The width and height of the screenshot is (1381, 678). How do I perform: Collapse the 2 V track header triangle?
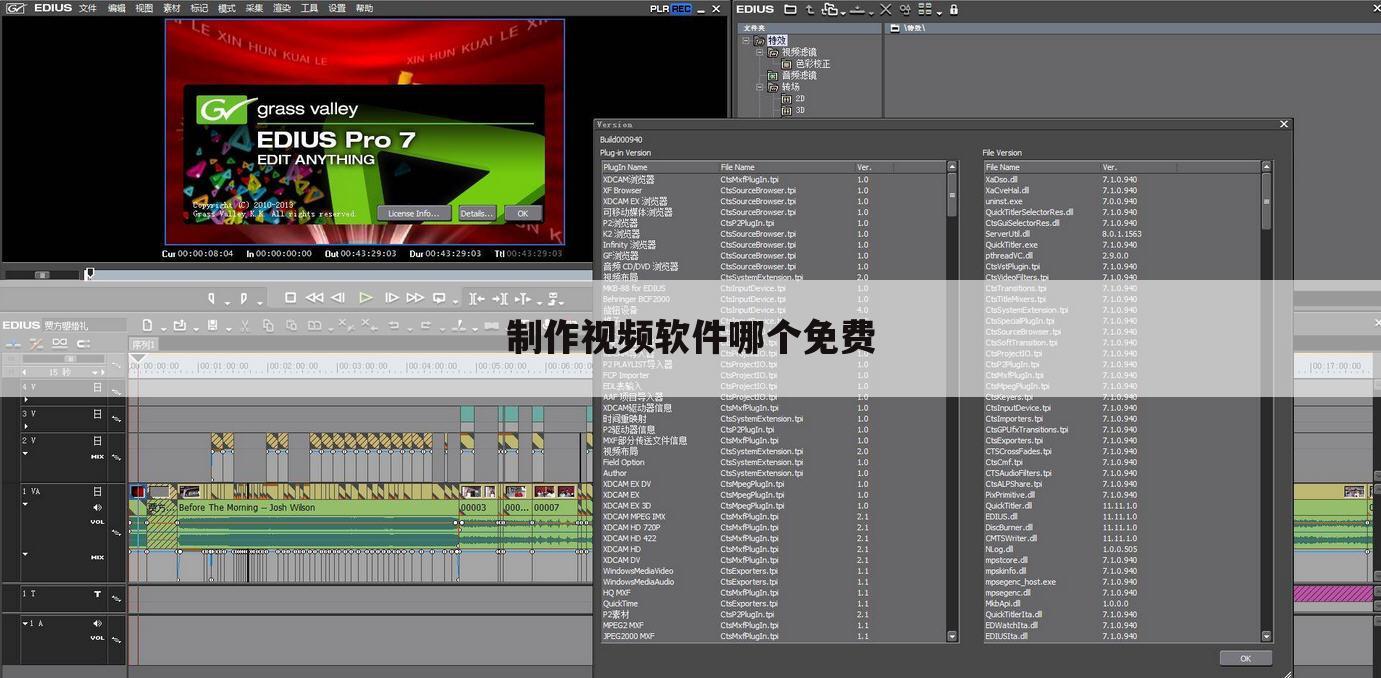(x=26, y=453)
